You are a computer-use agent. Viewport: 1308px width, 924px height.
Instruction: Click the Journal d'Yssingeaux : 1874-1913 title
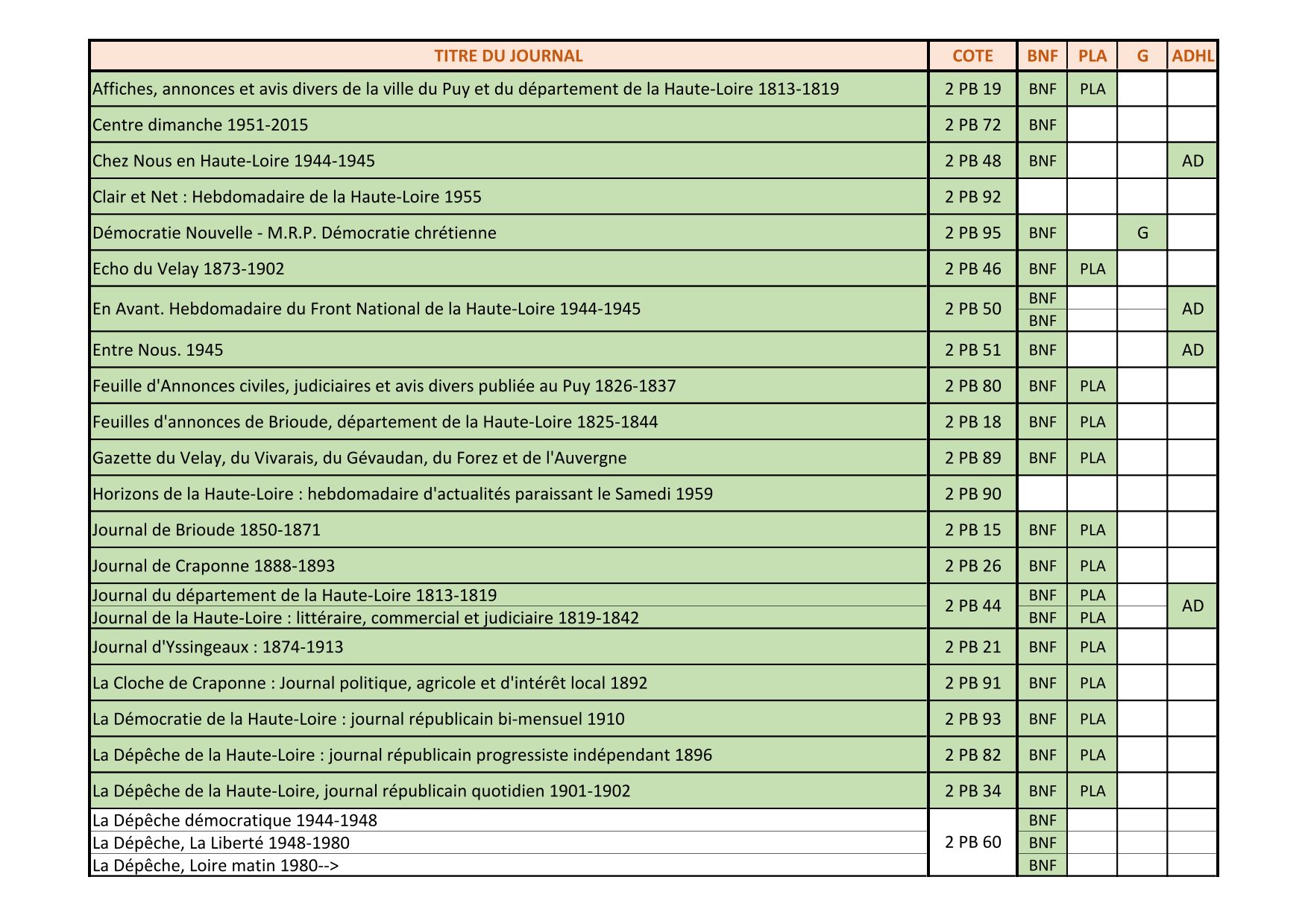[x=218, y=647]
